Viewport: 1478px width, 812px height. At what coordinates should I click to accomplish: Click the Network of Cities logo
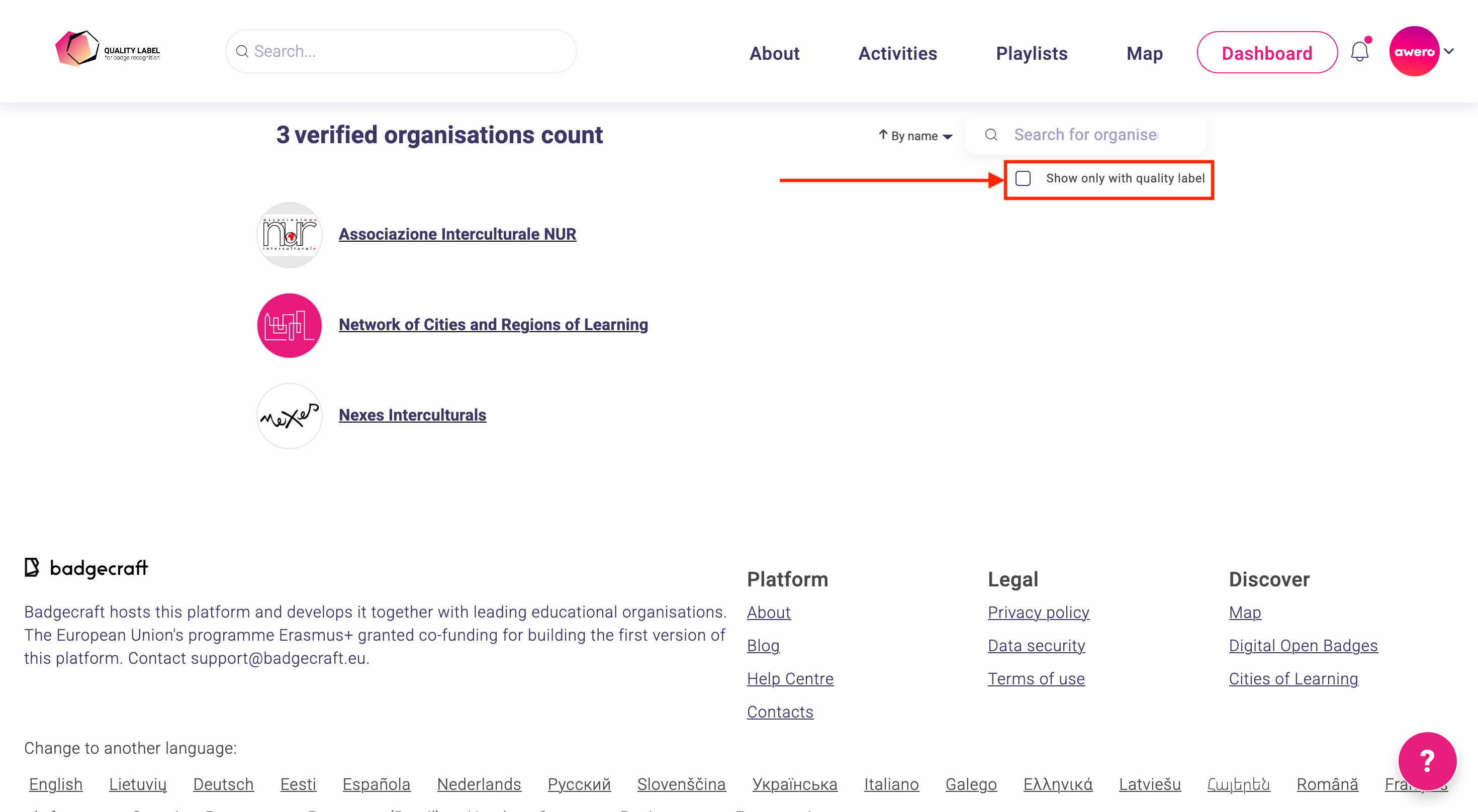tap(289, 325)
